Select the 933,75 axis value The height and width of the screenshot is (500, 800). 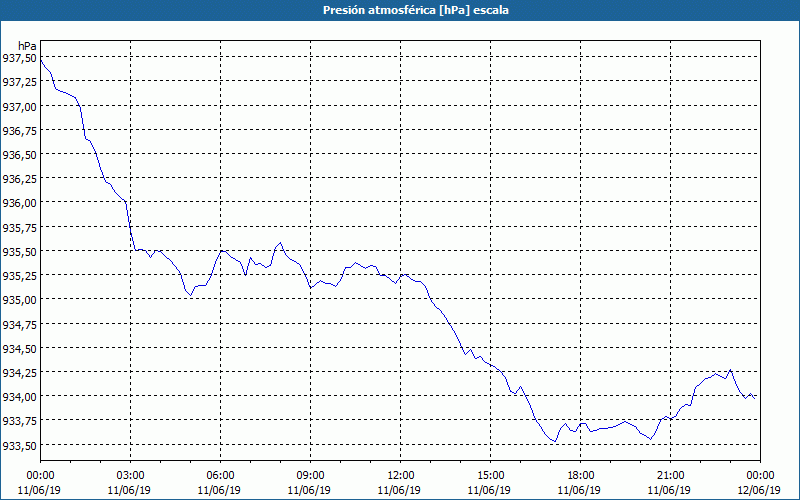[x=20, y=421]
